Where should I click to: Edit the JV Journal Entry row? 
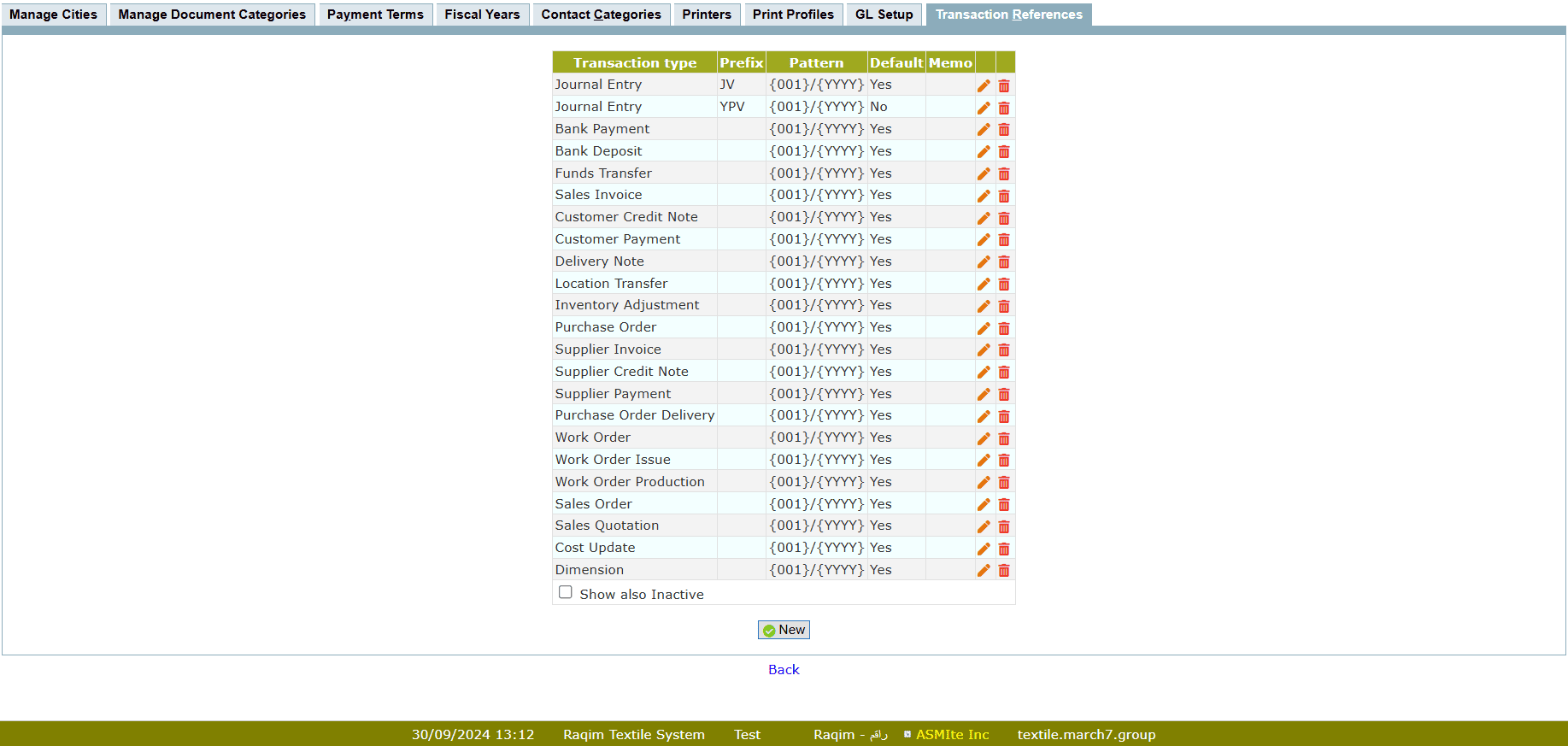pyautogui.click(x=984, y=85)
